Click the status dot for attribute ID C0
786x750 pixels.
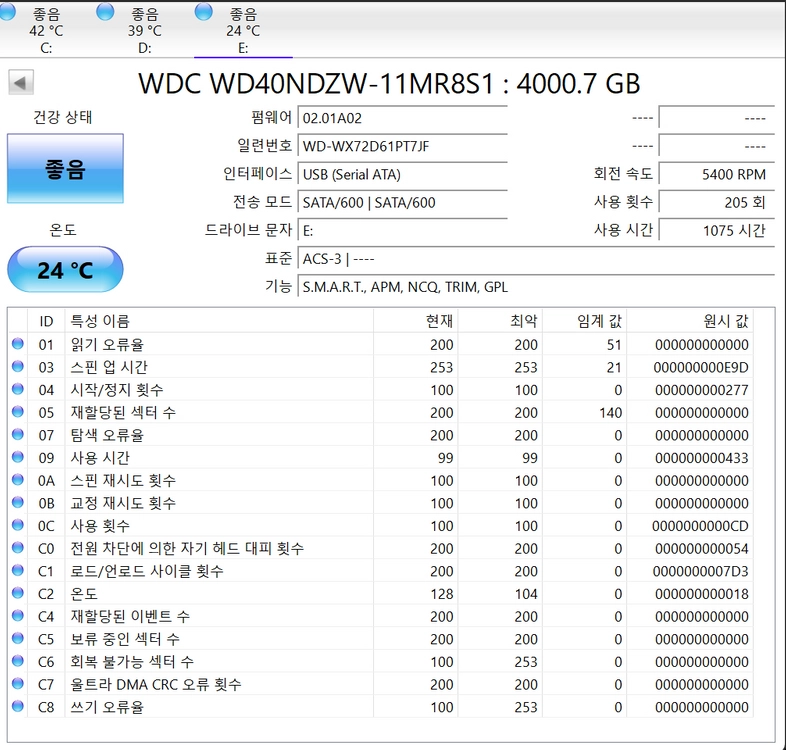pyautogui.click(x=18, y=547)
